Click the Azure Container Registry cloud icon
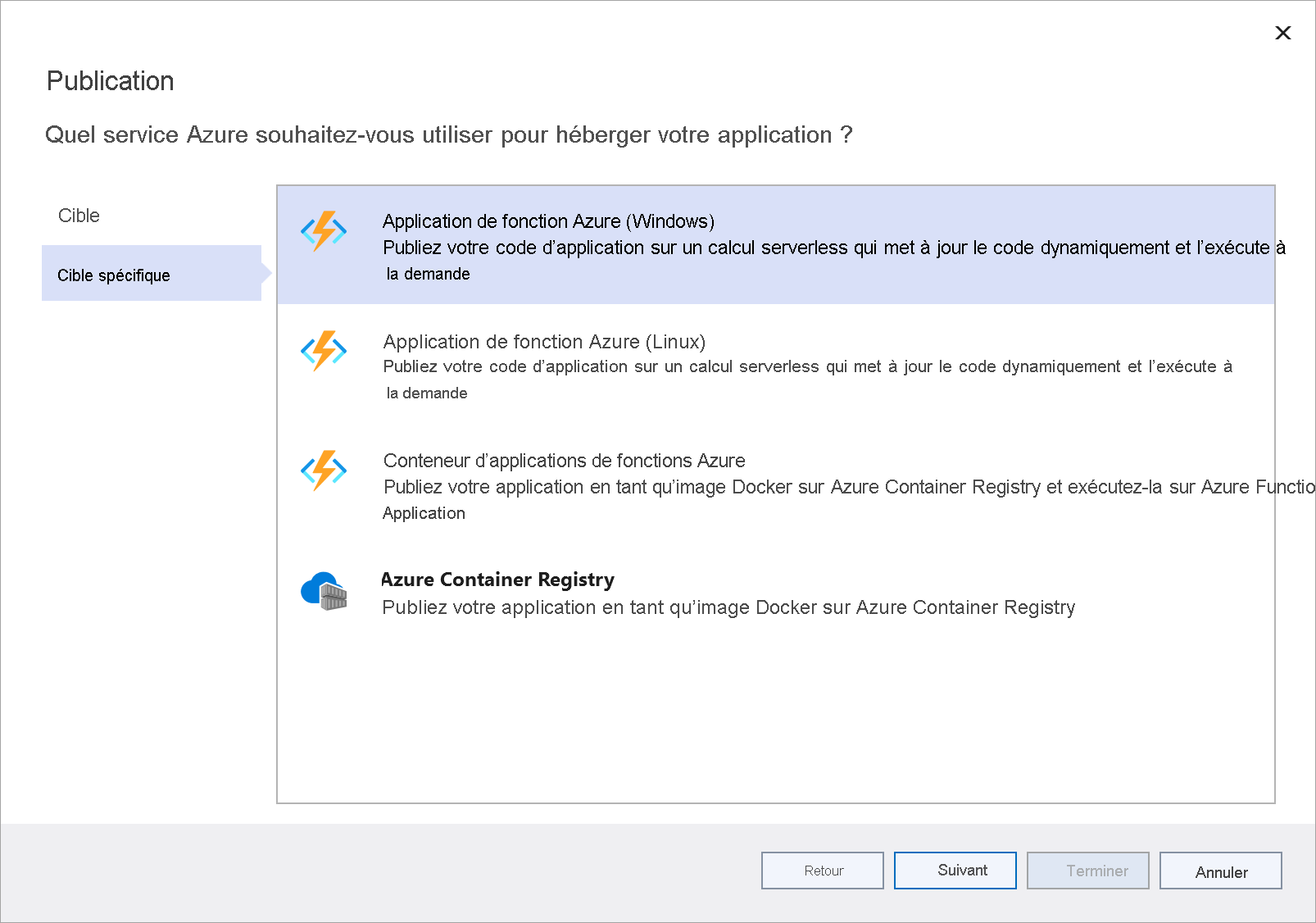The image size is (1316, 923). [324, 591]
